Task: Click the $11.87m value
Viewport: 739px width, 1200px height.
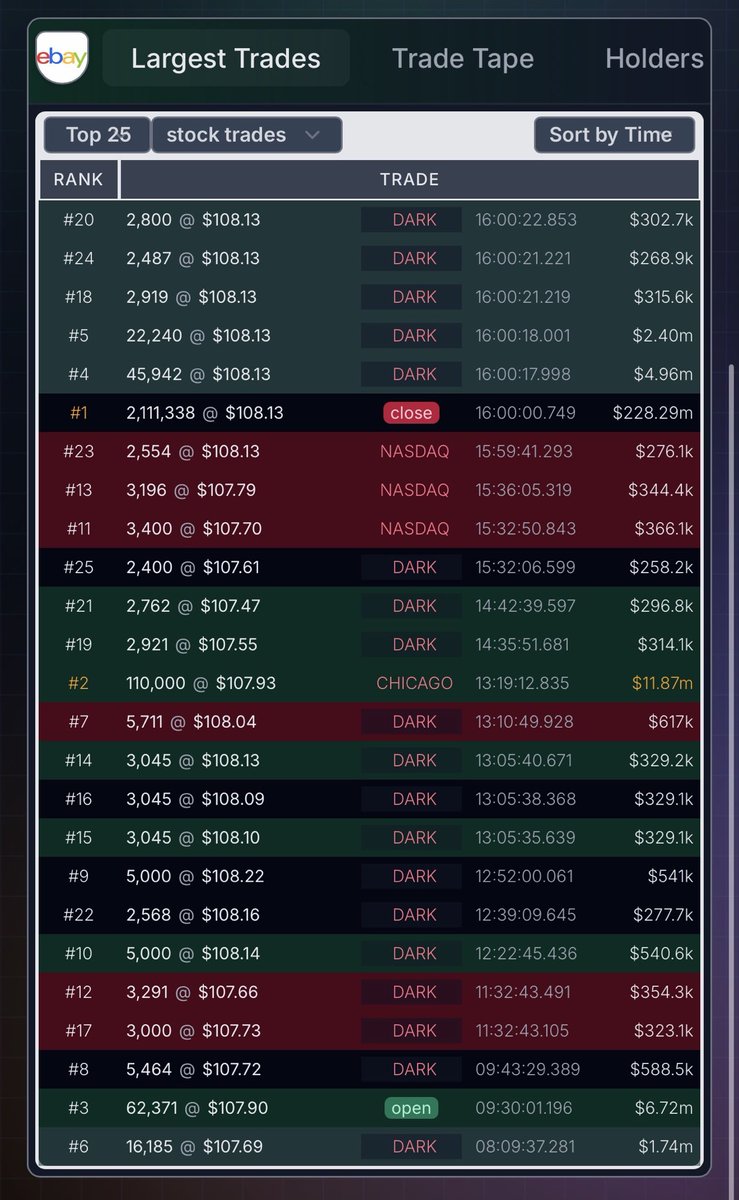Action: [x=662, y=683]
